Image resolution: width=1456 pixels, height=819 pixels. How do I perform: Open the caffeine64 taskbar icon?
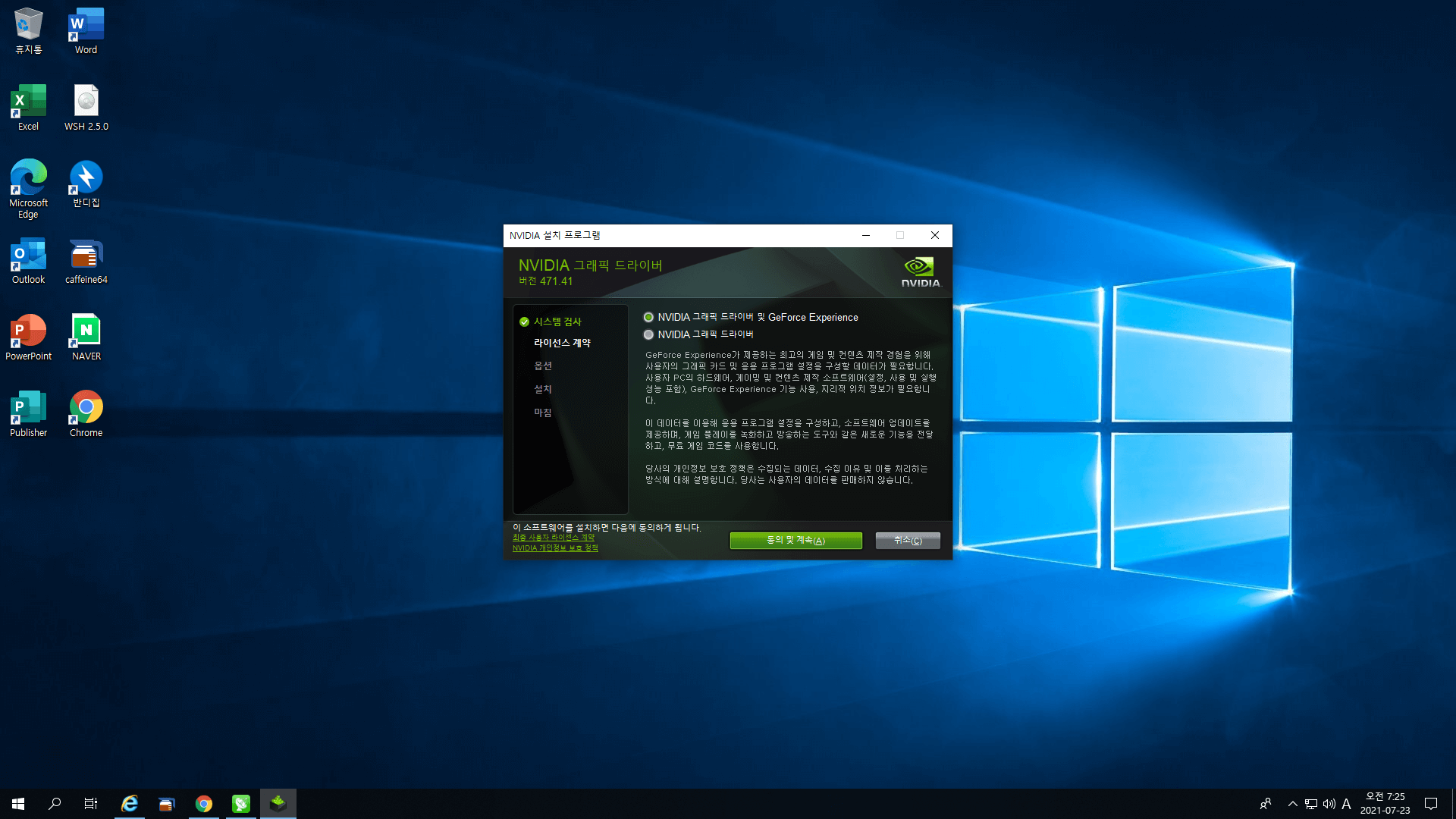point(167,804)
